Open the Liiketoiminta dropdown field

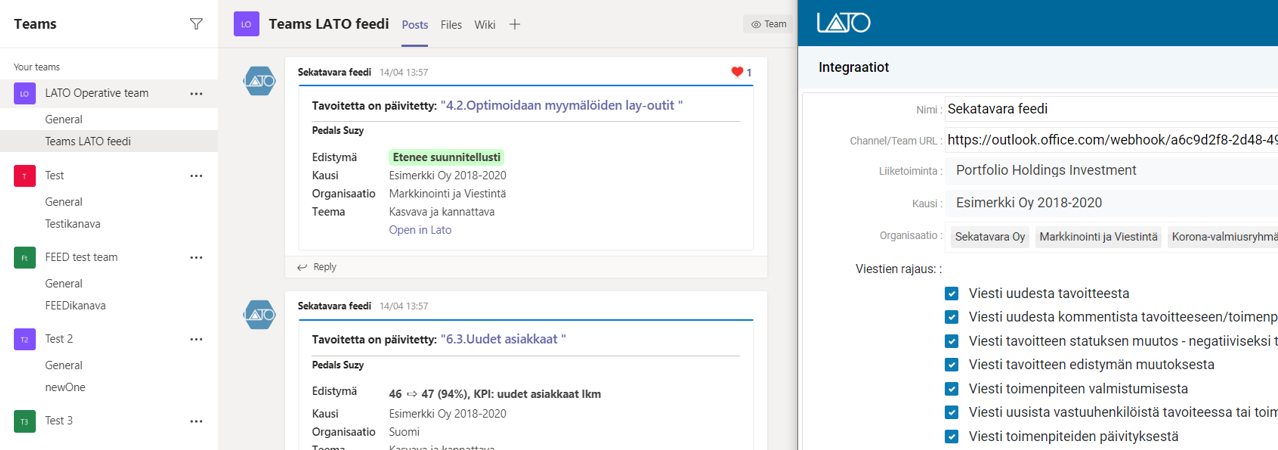click(1110, 171)
